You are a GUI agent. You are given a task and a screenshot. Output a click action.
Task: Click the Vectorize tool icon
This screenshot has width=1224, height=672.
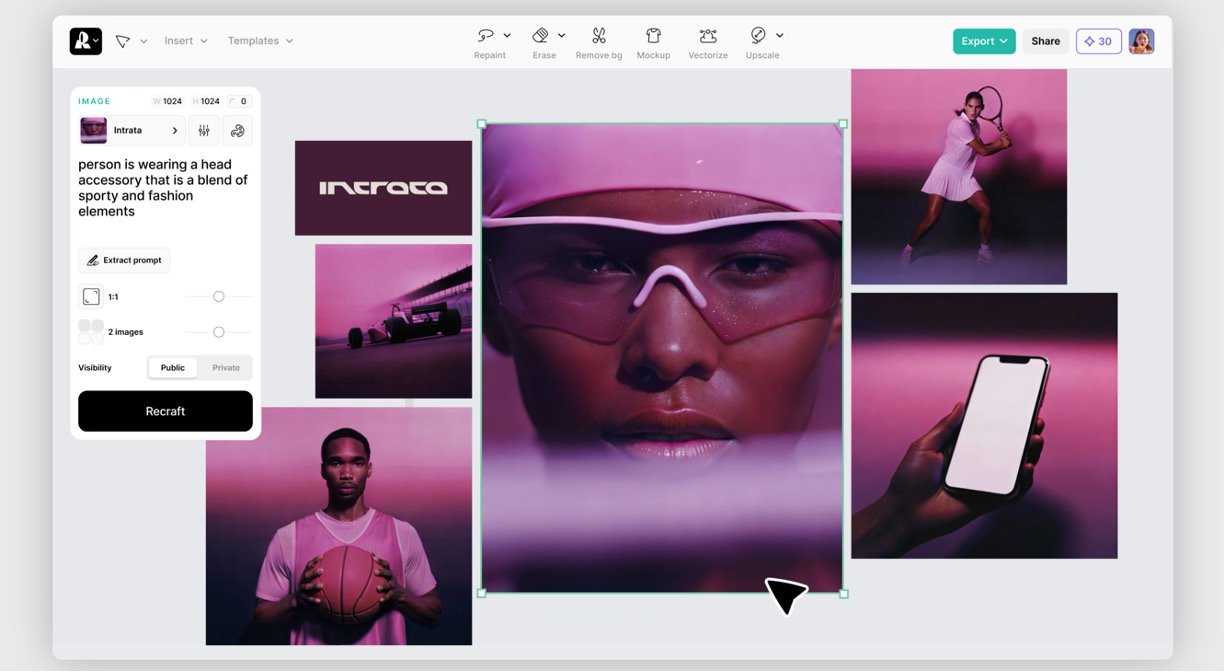tap(707, 36)
